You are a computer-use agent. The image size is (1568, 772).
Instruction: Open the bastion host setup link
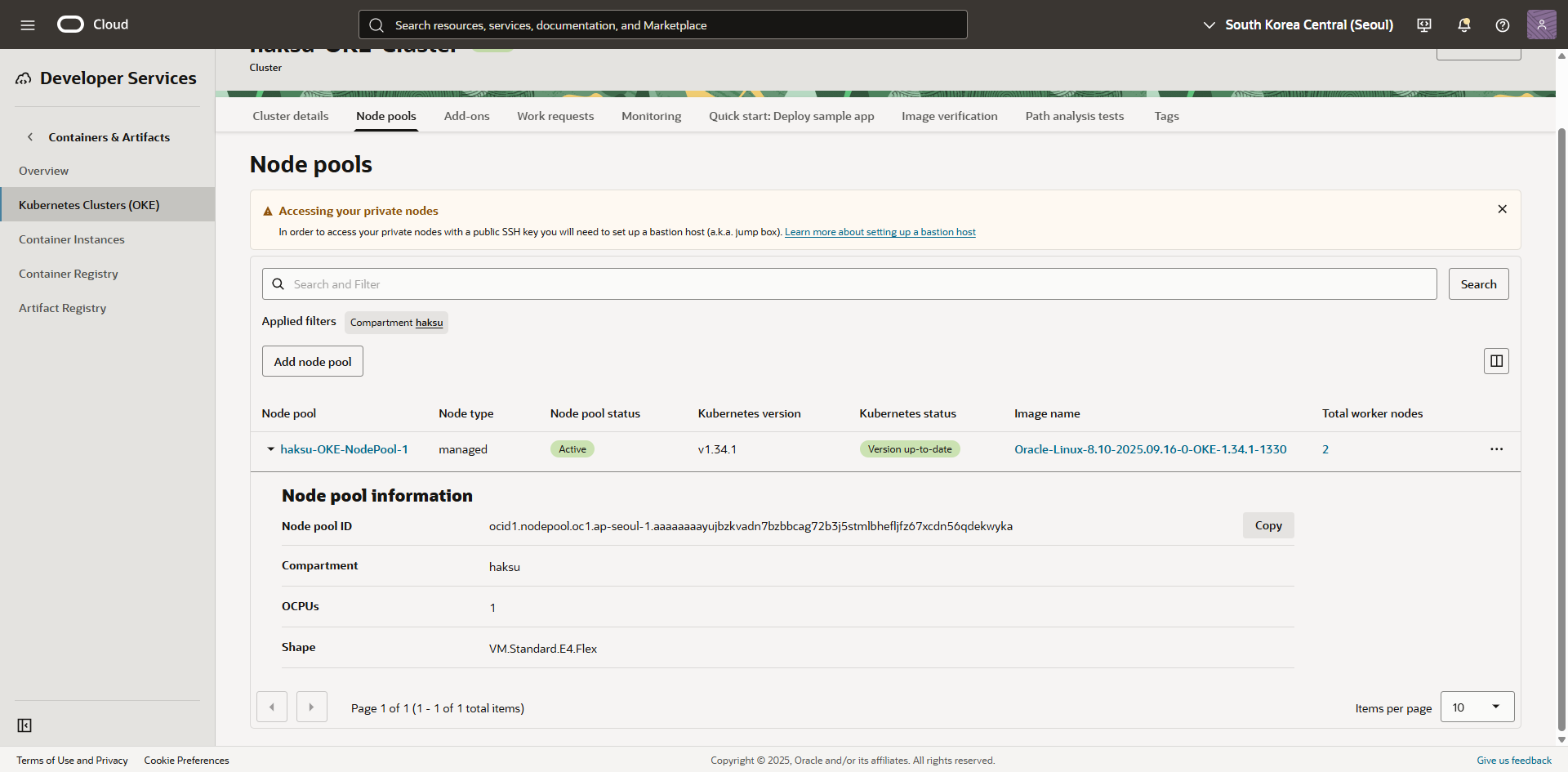[x=880, y=232]
